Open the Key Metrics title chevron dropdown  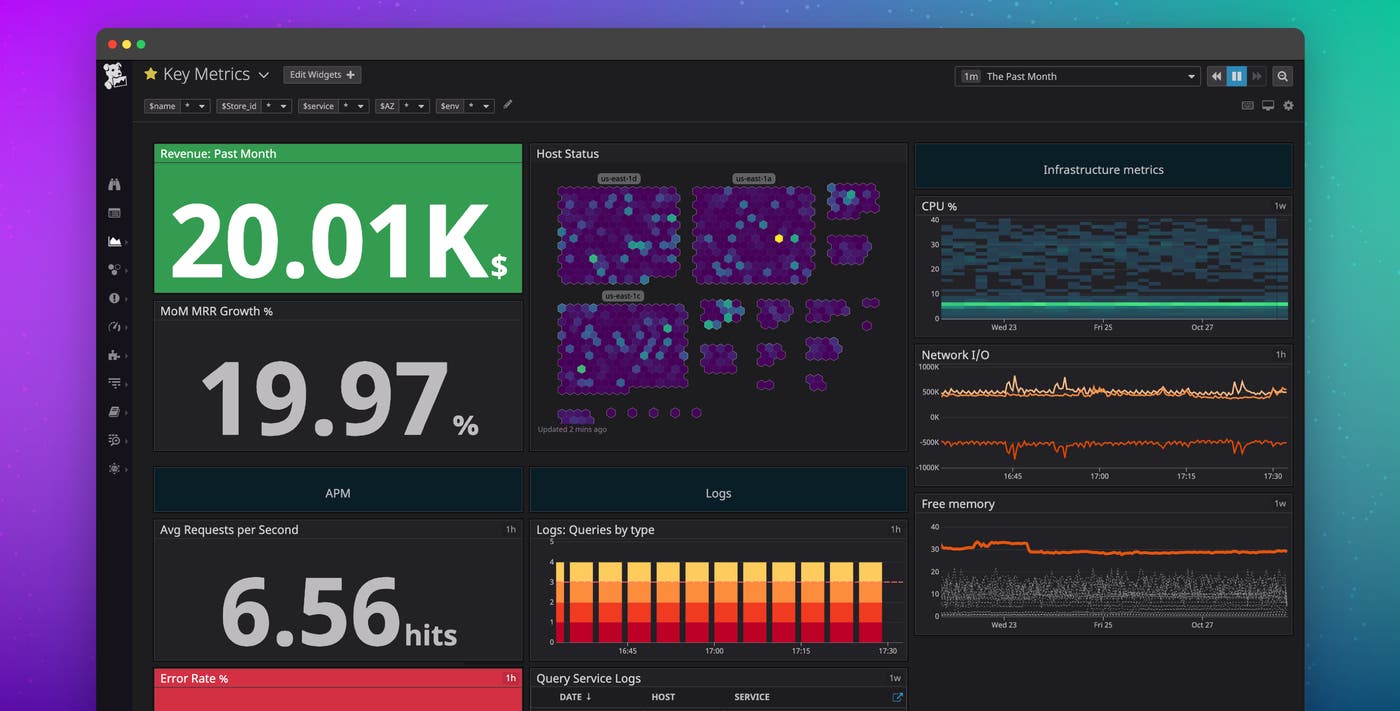pos(263,74)
